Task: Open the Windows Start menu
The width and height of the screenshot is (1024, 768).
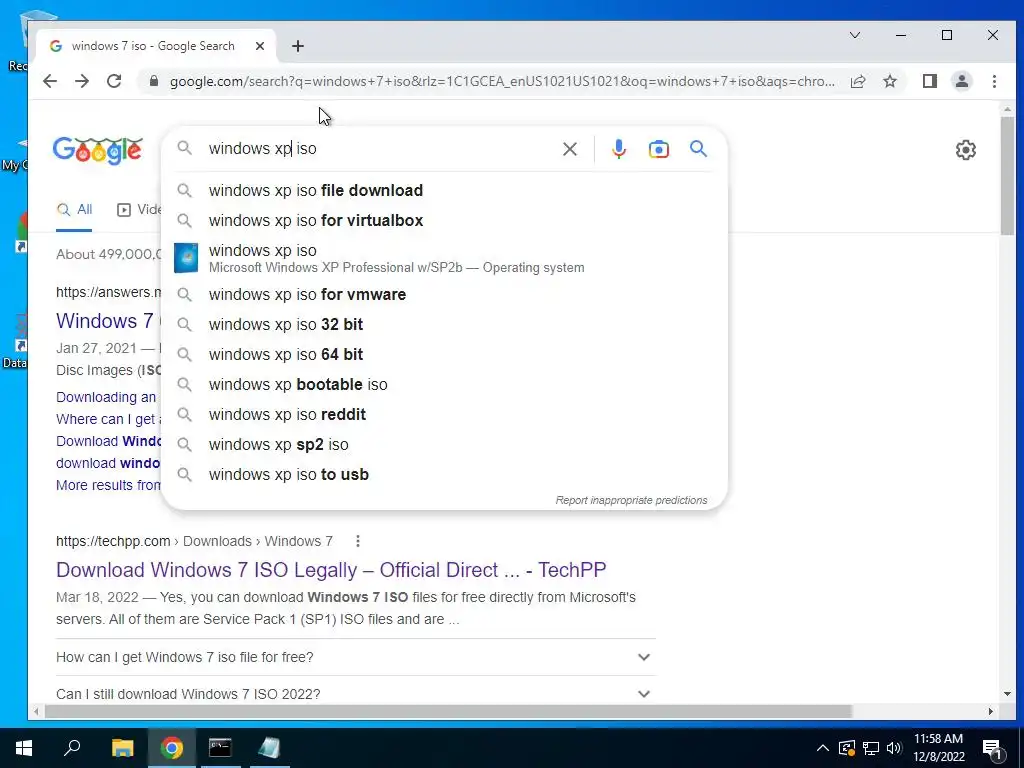Action: pos(24,748)
